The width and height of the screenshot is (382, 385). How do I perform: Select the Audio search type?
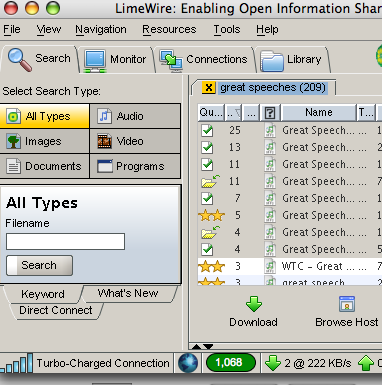pos(135,116)
